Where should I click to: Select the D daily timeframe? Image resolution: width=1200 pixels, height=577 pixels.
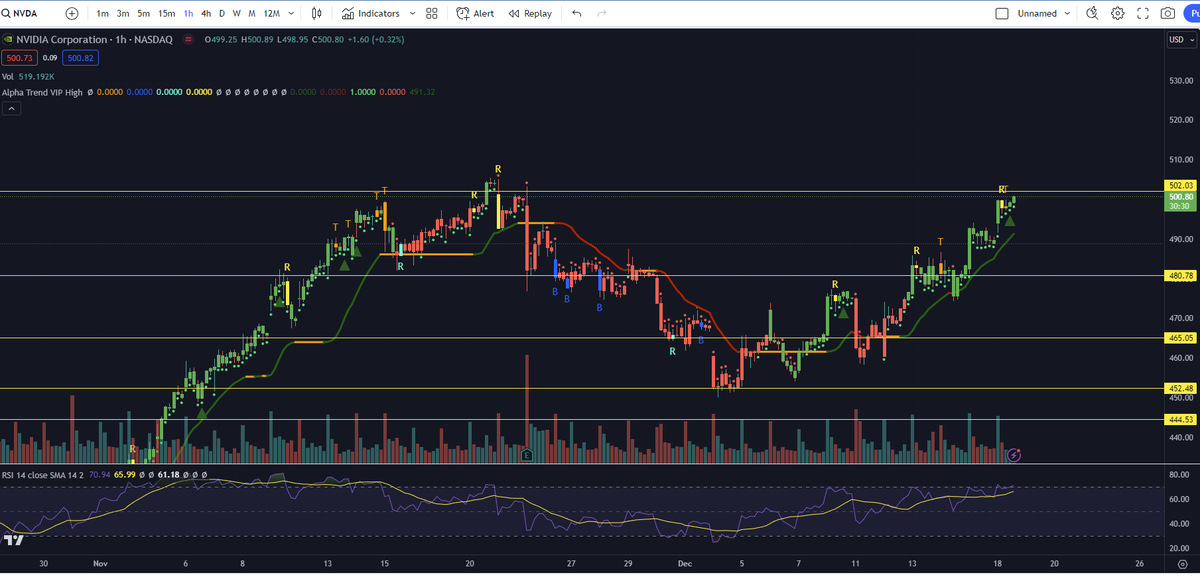coord(222,13)
